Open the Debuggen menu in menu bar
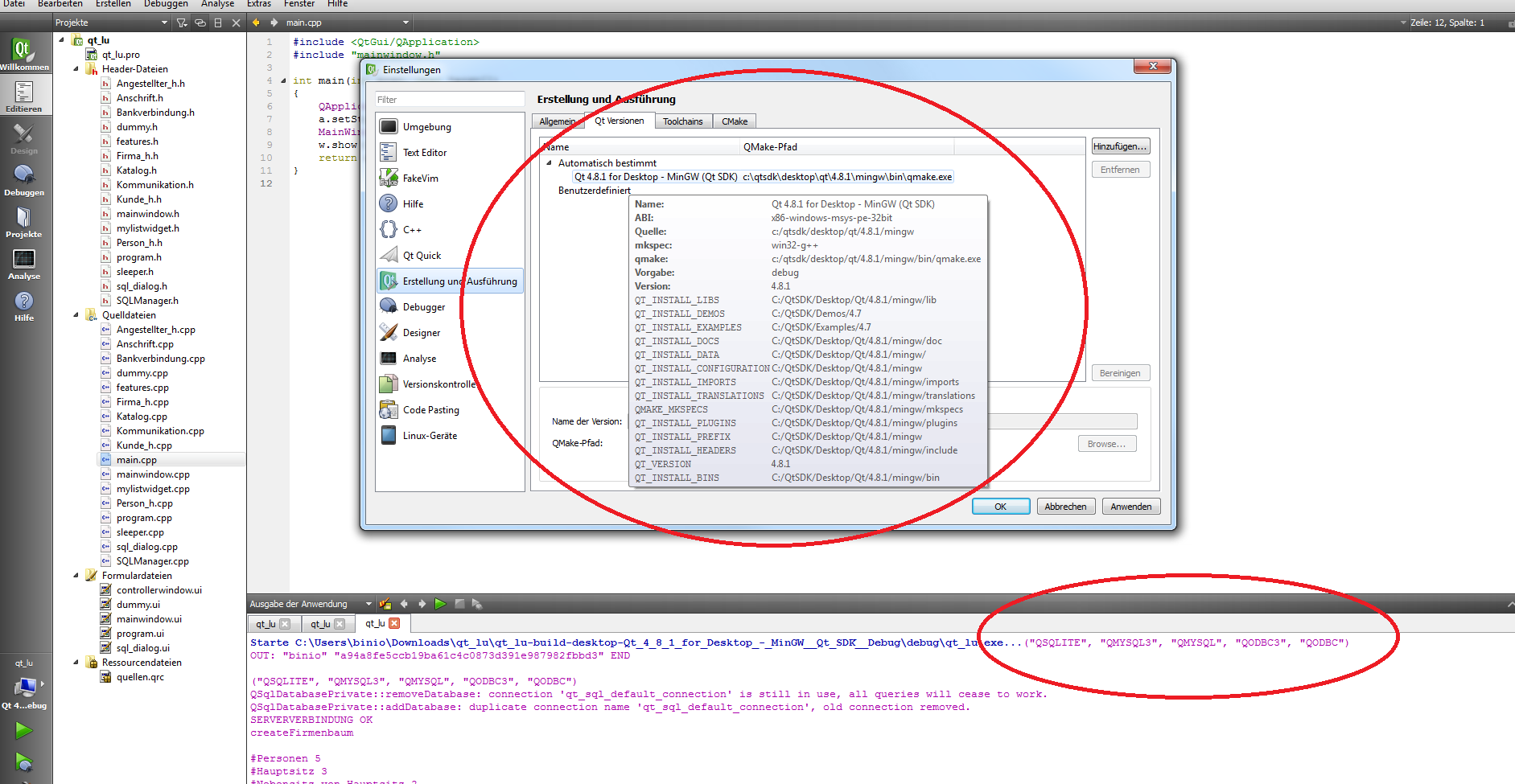Screen dimensions: 1515x784 point(166,4)
